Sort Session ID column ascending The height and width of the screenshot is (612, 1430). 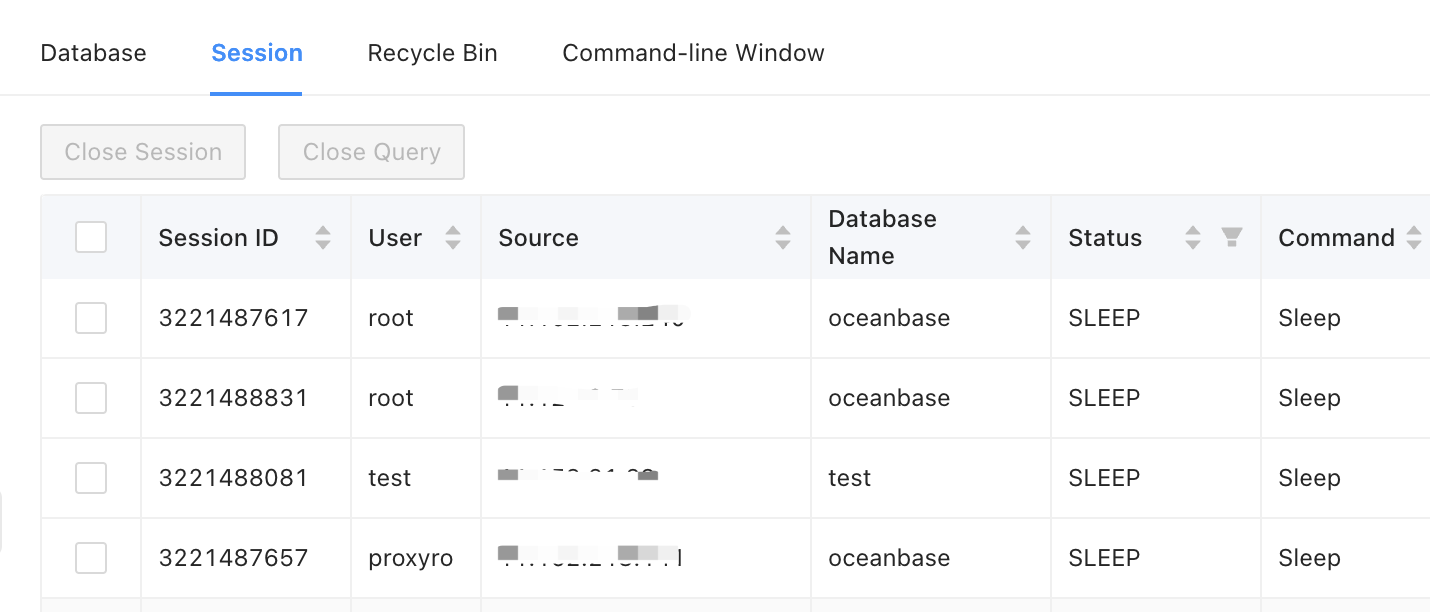322,231
